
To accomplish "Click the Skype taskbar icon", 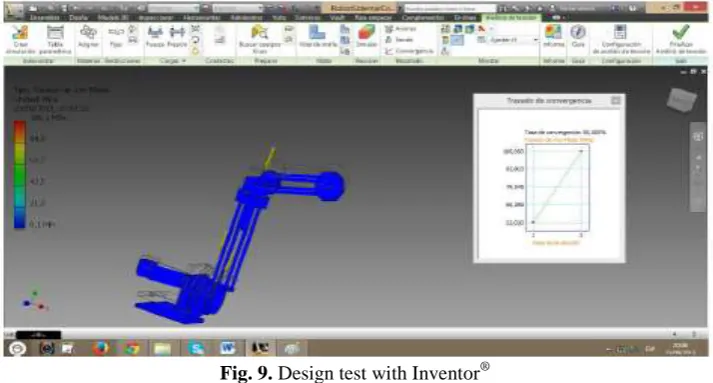I will click(x=197, y=348).
